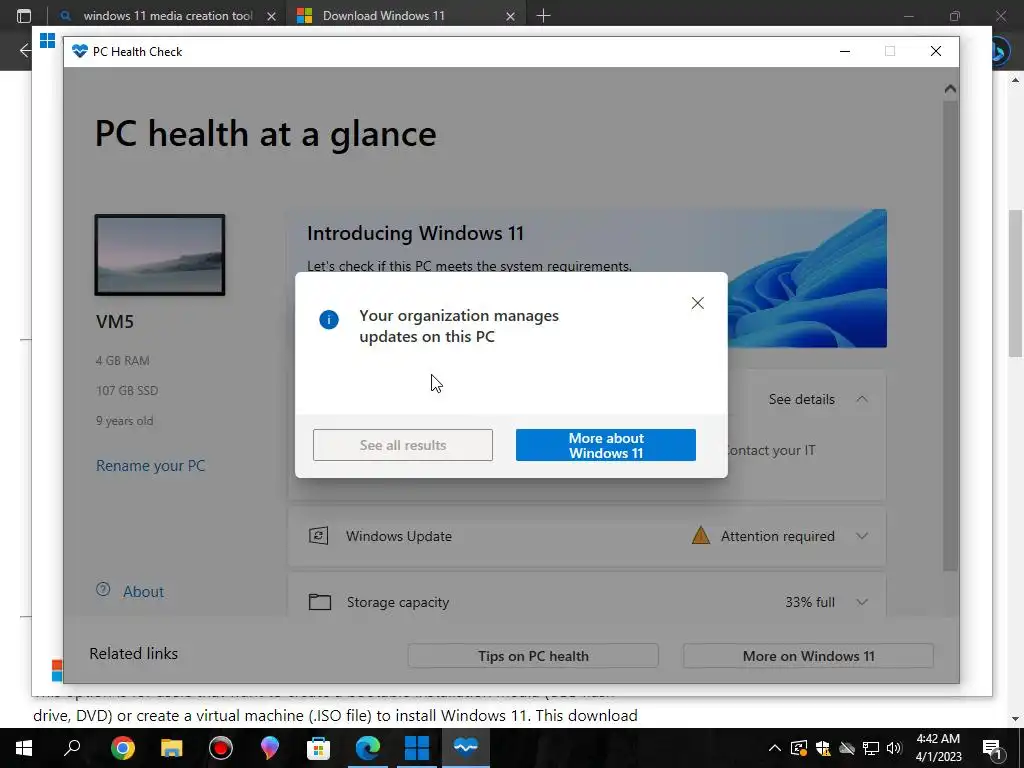1024x768 pixels.
Task: Click the Windows Security tray icon
Action: click(x=823, y=748)
